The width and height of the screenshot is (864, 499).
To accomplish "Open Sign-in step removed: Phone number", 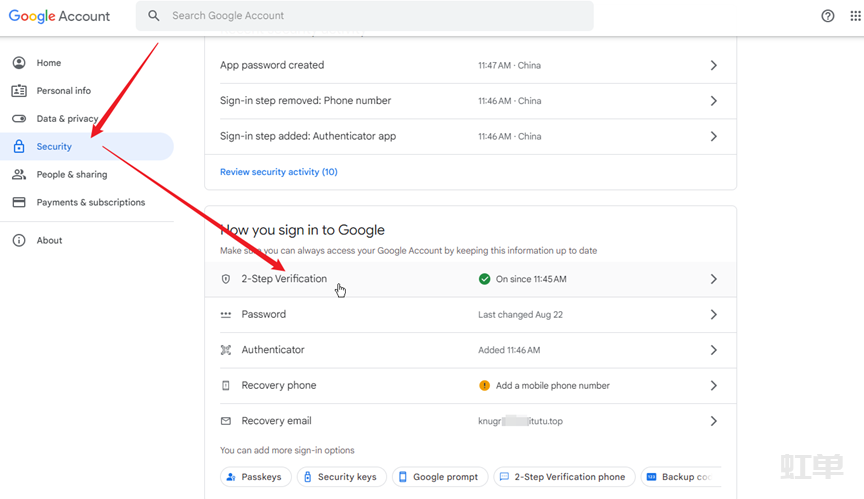I will click(471, 101).
